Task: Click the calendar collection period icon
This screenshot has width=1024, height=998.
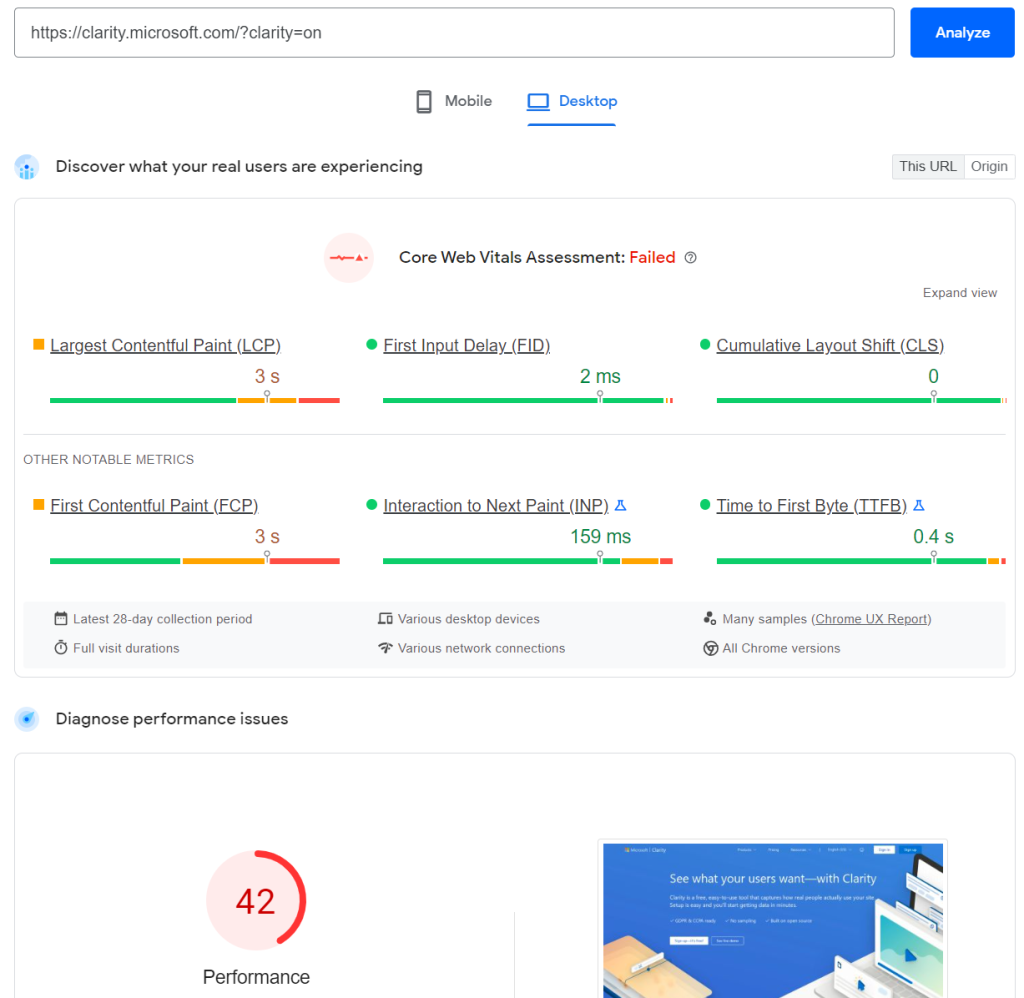Action: pyautogui.click(x=61, y=618)
